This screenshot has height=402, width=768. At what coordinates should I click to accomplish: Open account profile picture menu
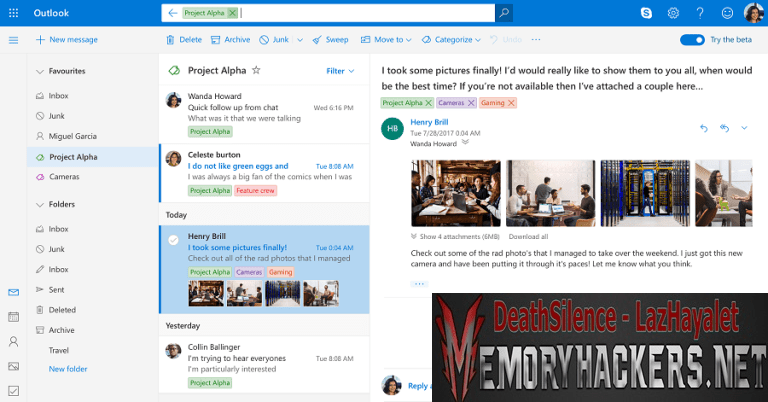pos(753,13)
